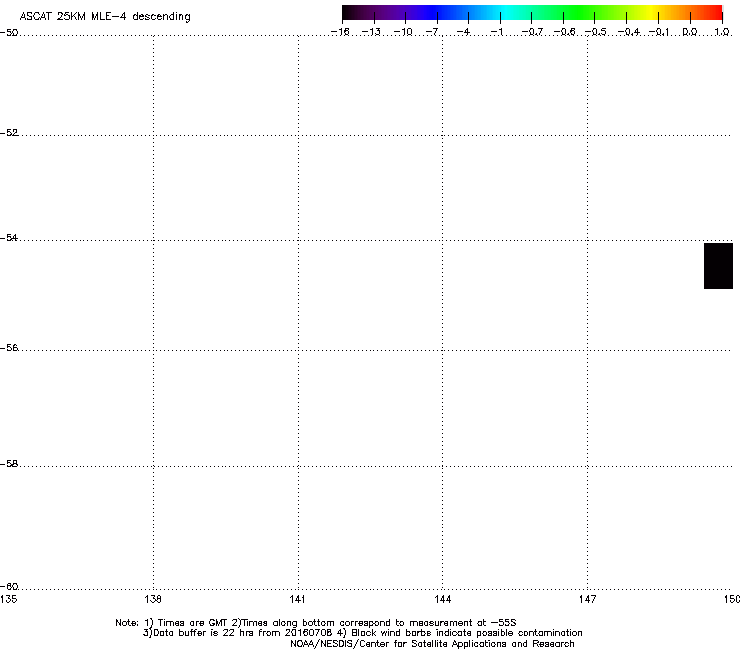The width and height of the screenshot is (740, 650).
Task: Click the -1 color scale label
Action: pos(496,32)
